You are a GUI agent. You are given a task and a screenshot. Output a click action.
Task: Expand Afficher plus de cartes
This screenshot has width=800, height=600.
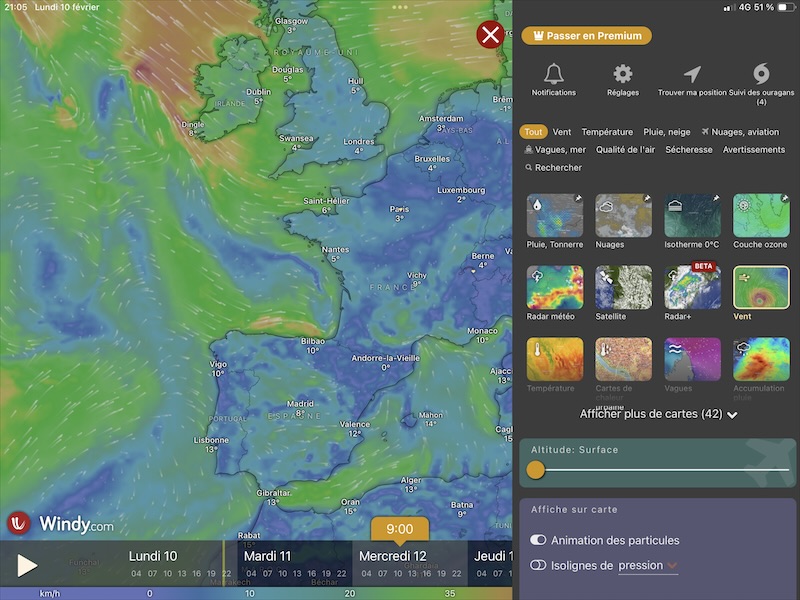[658, 414]
